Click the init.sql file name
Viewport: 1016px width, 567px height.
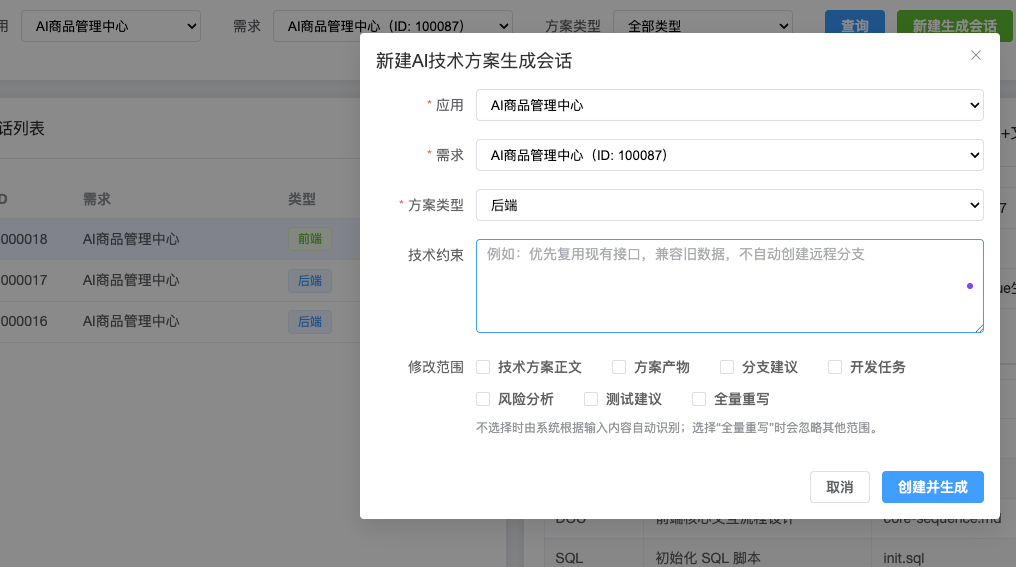coord(903,558)
